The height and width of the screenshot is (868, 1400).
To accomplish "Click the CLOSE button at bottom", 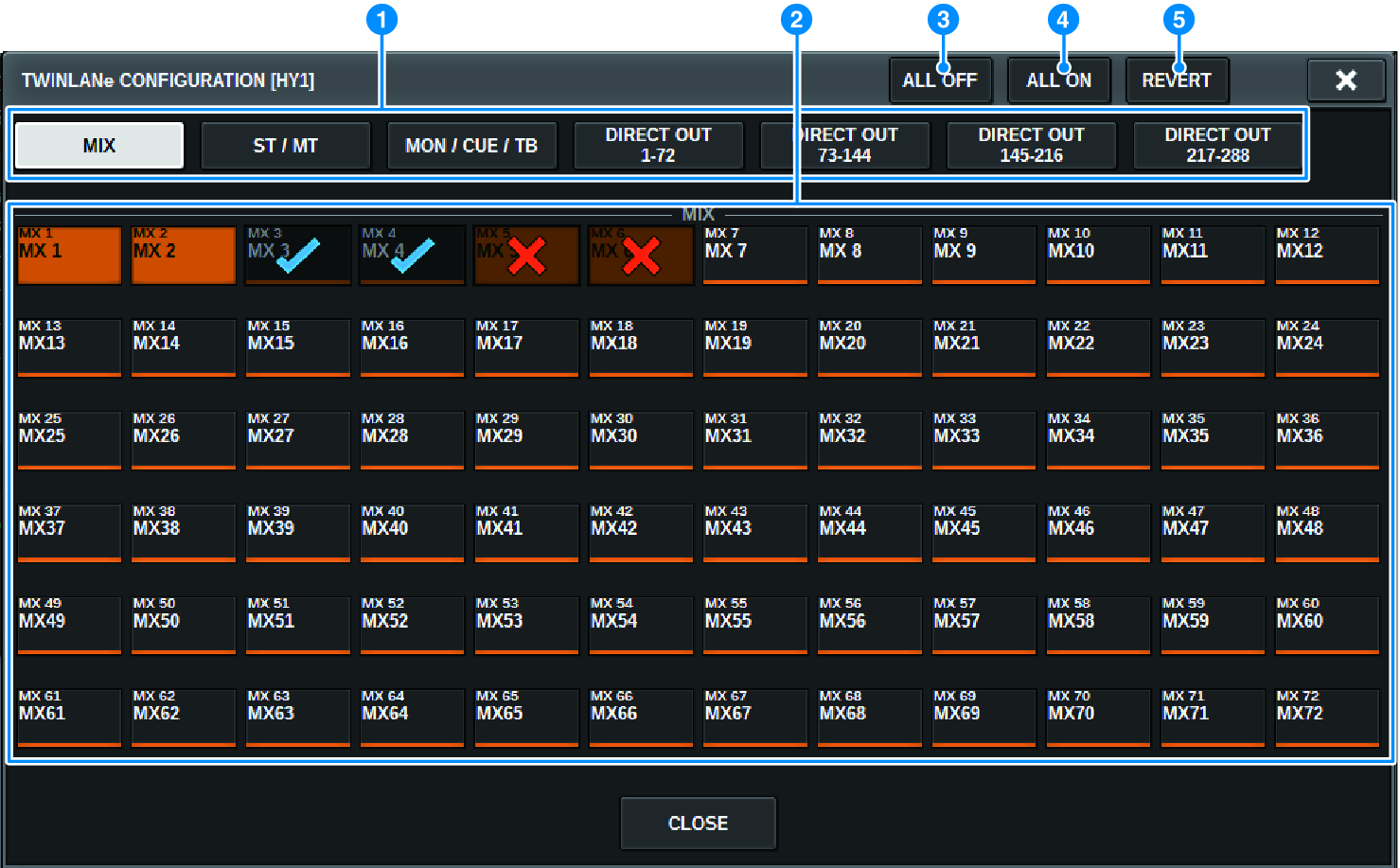I will pos(698,823).
